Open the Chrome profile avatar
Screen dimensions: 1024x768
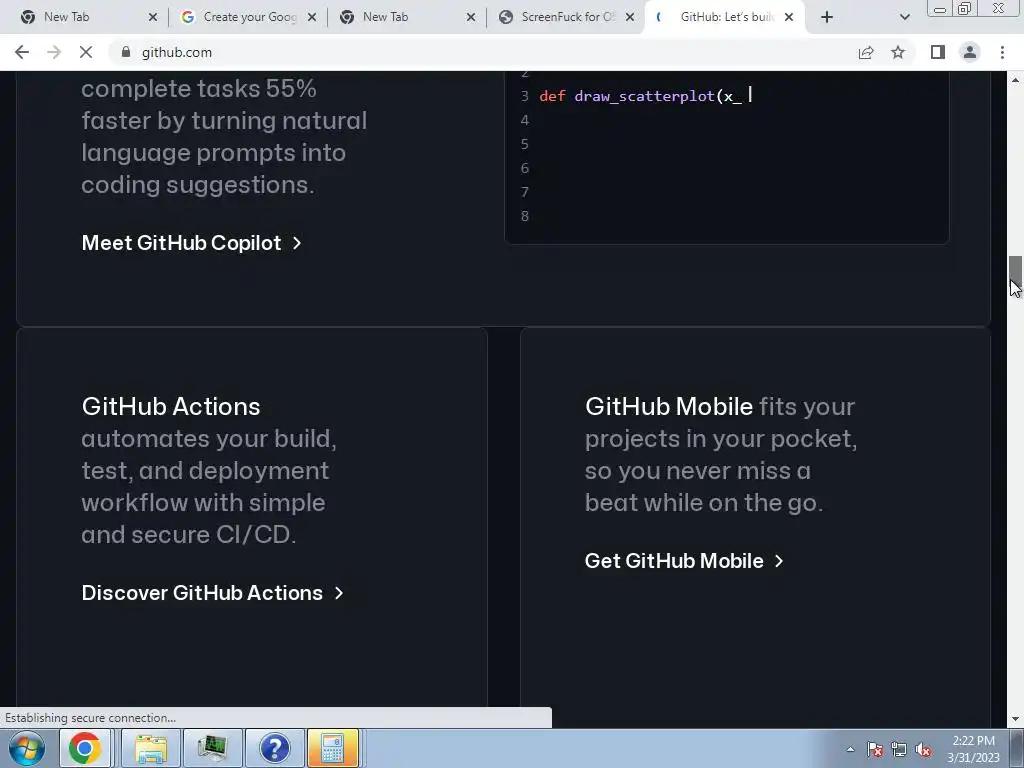[970, 52]
